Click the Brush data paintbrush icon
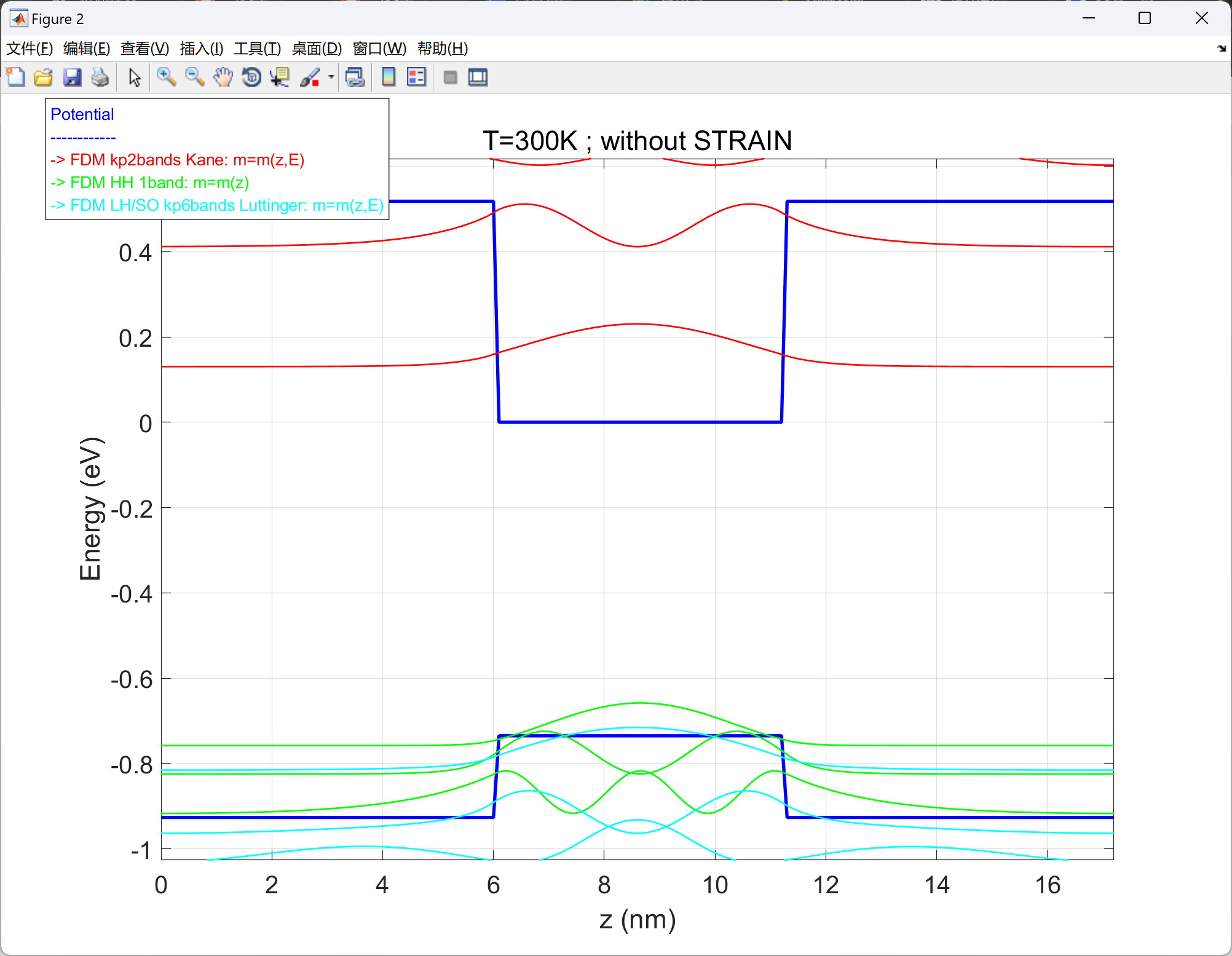This screenshot has height=956, width=1232. 310,77
